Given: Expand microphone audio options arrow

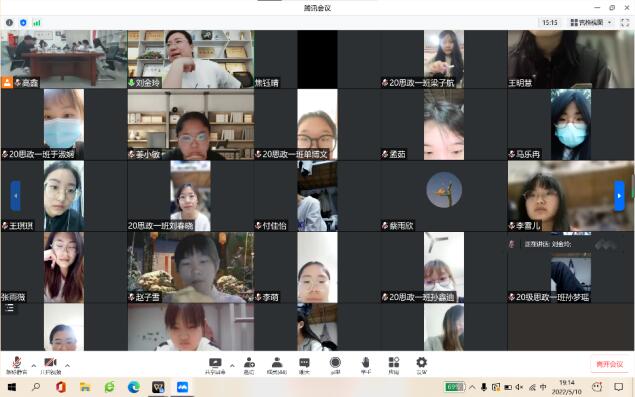Looking at the screenshot, I should [x=34, y=365].
